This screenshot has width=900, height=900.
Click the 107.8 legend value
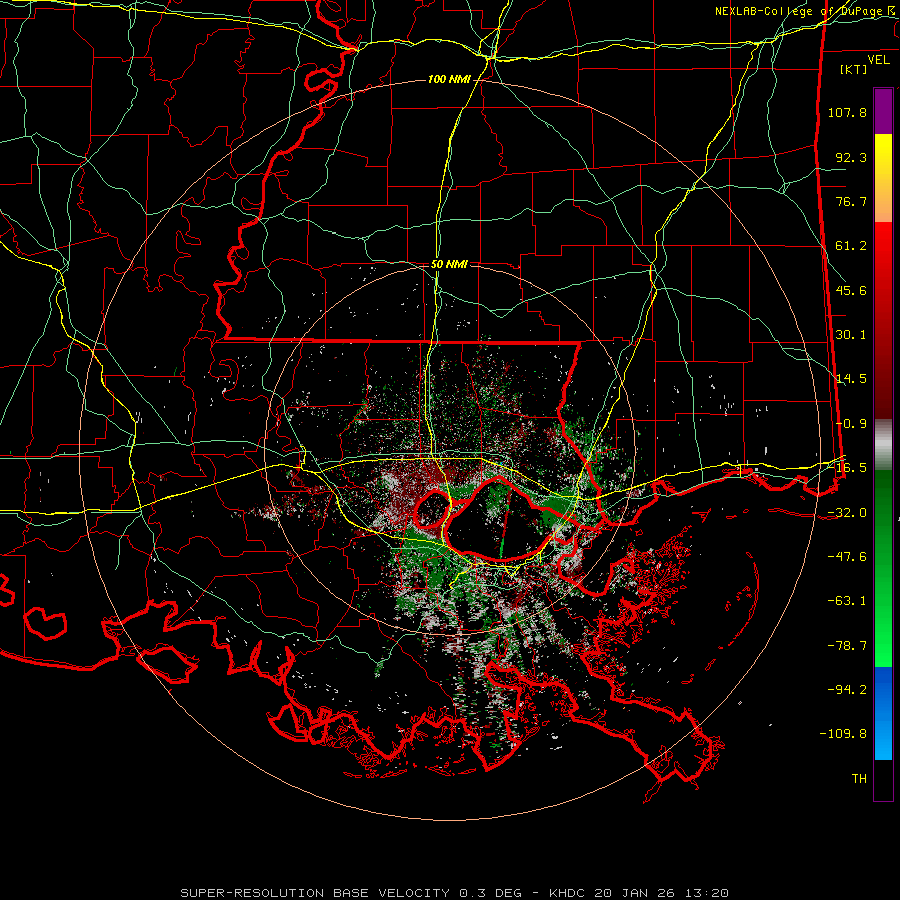coord(847,112)
